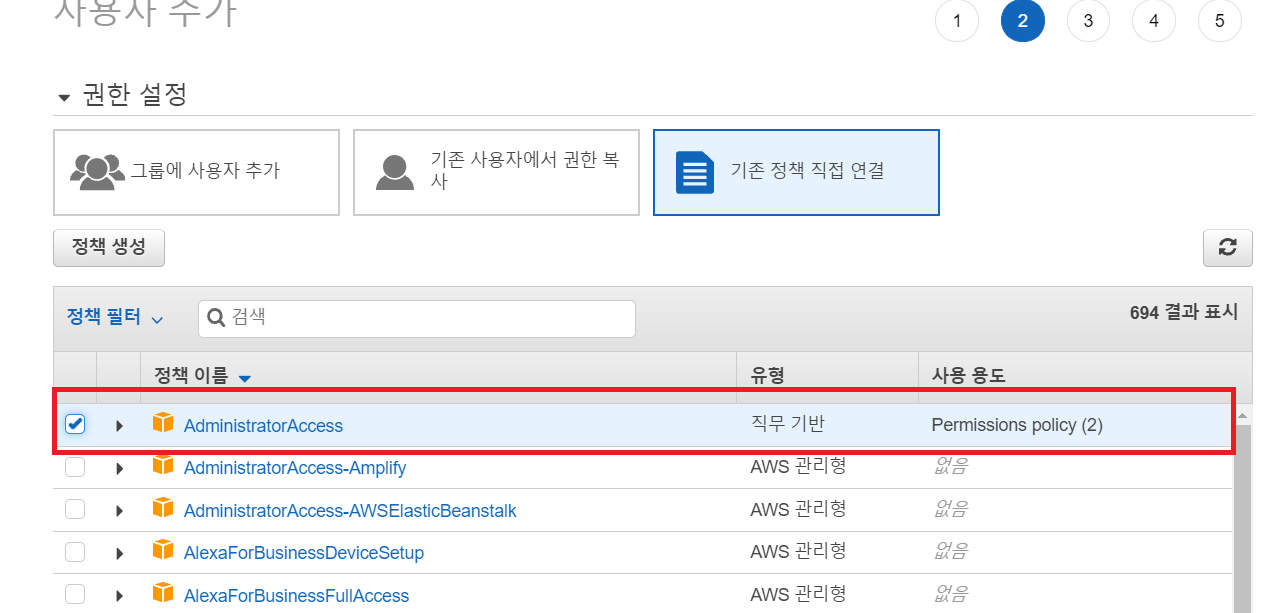Click the 직무 기반 type cell

(x=787, y=424)
